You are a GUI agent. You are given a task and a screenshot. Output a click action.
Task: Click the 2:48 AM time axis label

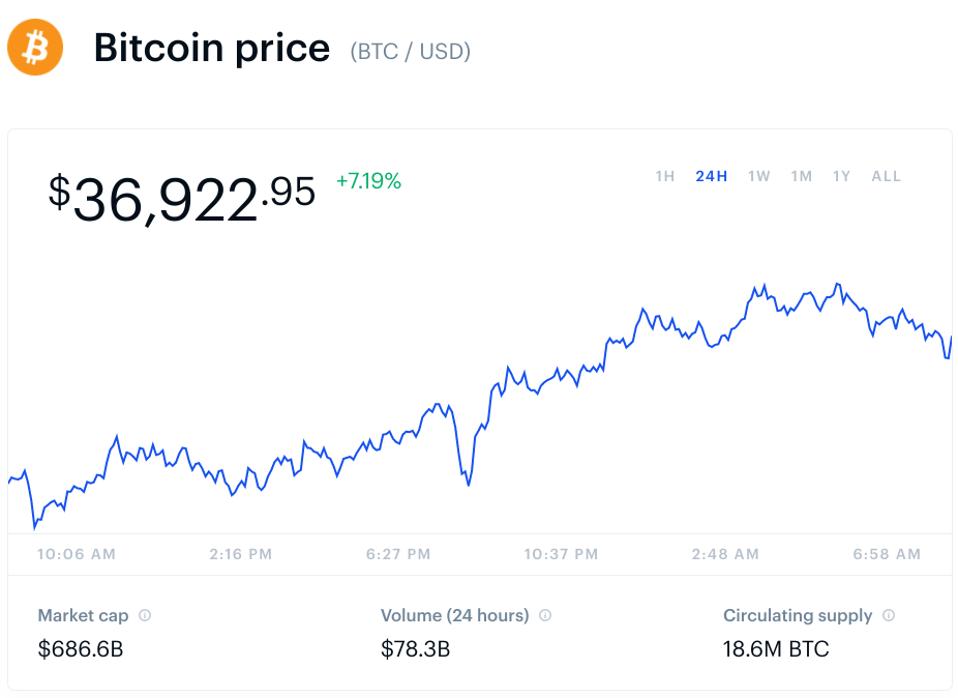pos(725,554)
